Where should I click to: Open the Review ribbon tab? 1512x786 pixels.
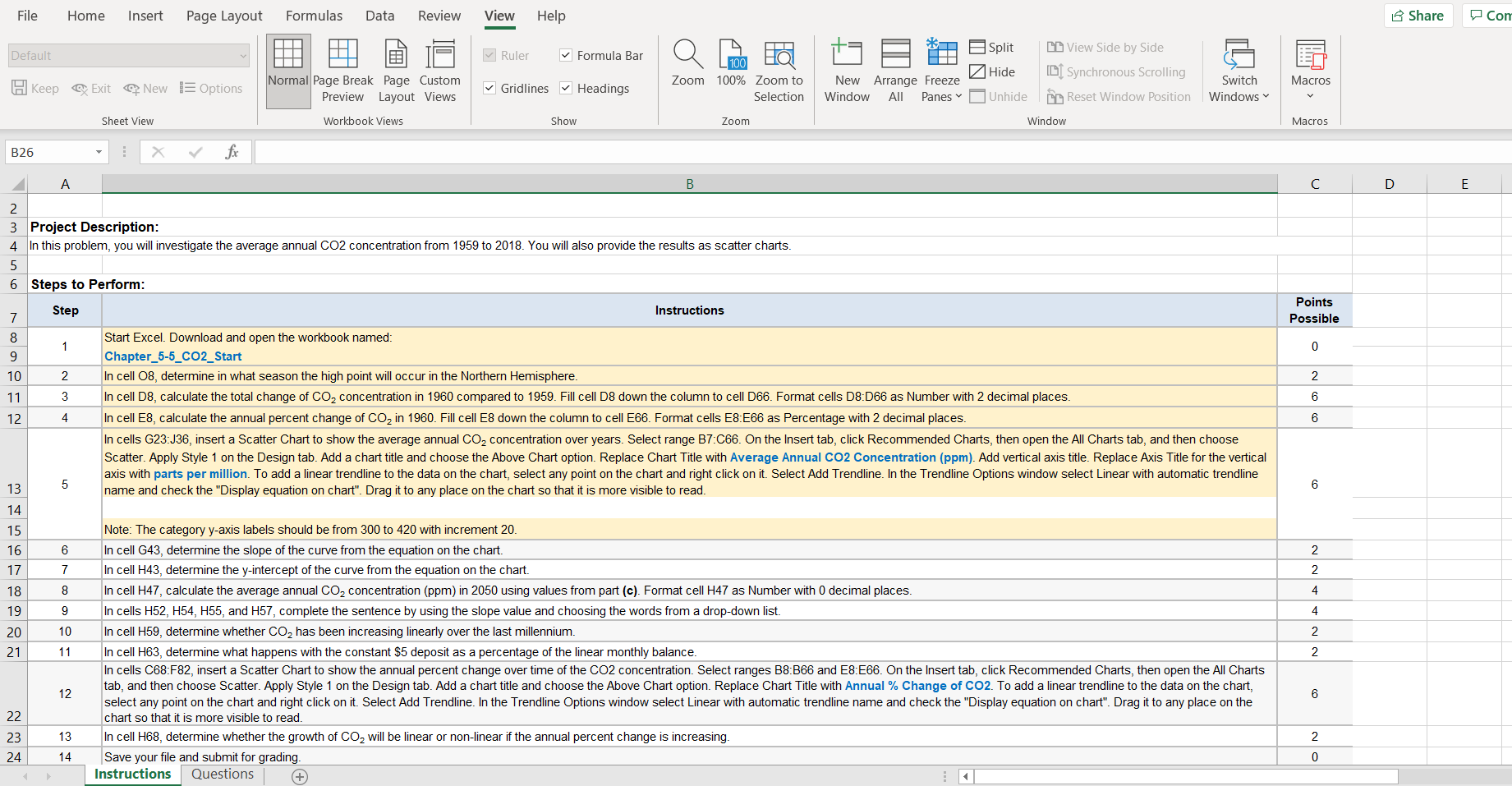click(x=439, y=16)
